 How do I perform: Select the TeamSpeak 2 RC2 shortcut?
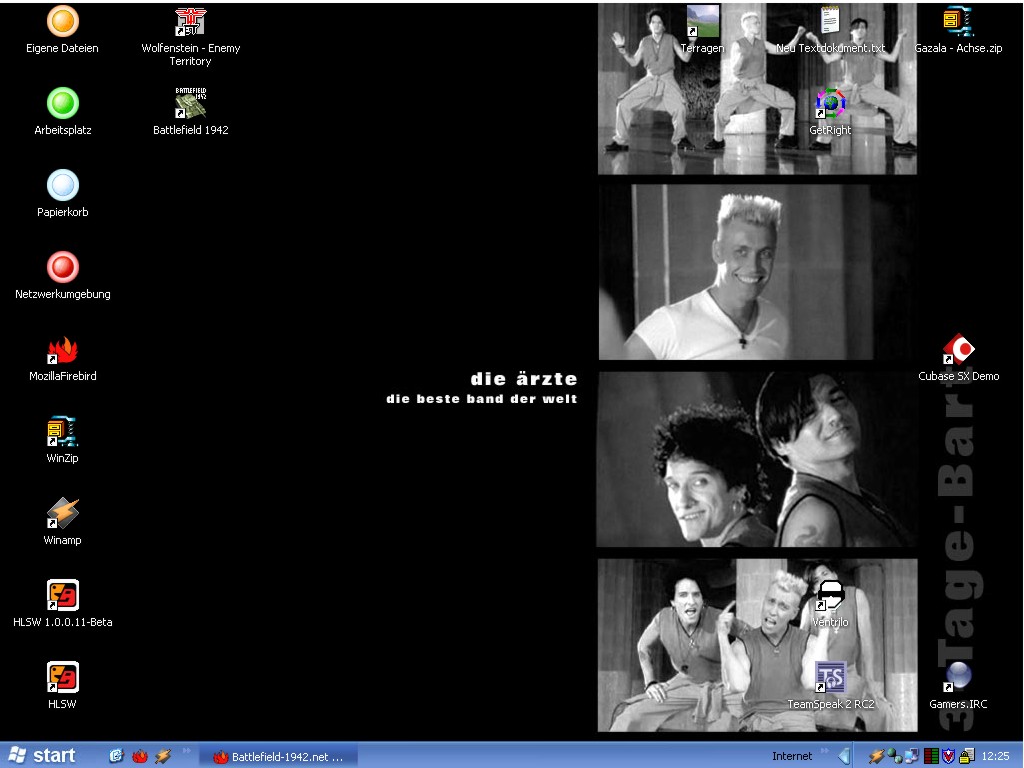831,686
